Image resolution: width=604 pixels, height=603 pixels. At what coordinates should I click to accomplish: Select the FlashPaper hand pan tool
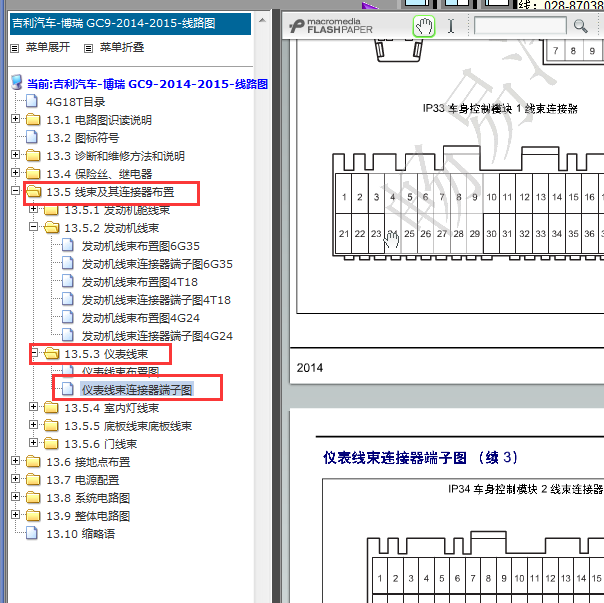pyautogui.click(x=424, y=26)
